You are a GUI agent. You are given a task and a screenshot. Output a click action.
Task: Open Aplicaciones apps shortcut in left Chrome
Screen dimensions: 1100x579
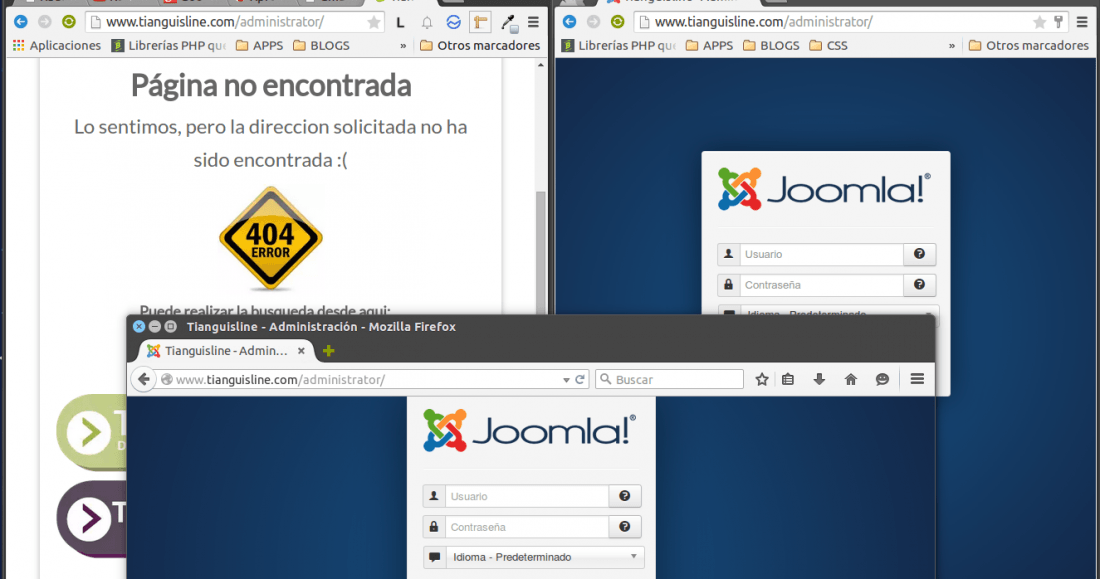(57, 46)
